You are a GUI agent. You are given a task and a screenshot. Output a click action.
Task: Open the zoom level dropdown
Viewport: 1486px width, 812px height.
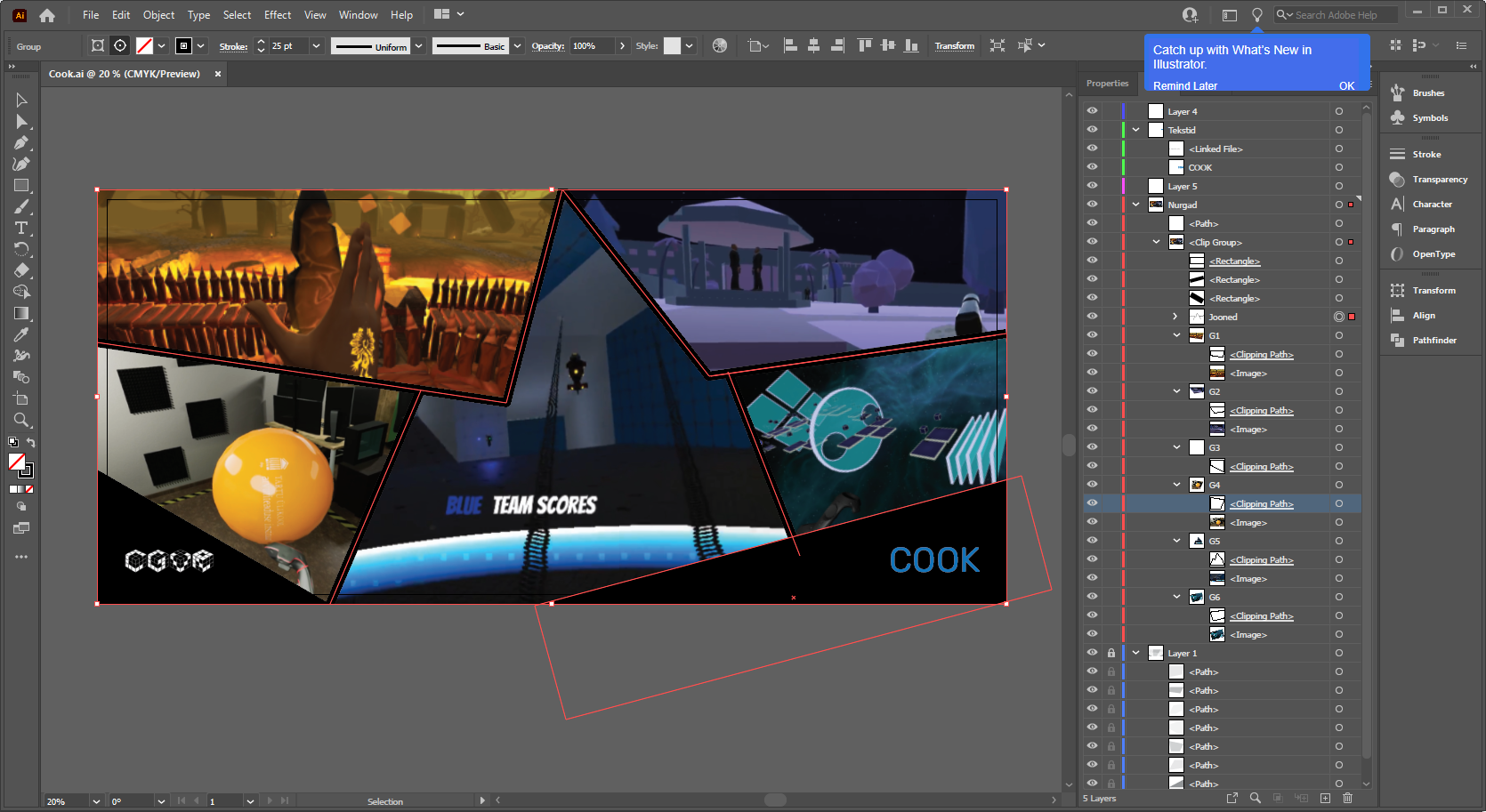click(96, 801)
